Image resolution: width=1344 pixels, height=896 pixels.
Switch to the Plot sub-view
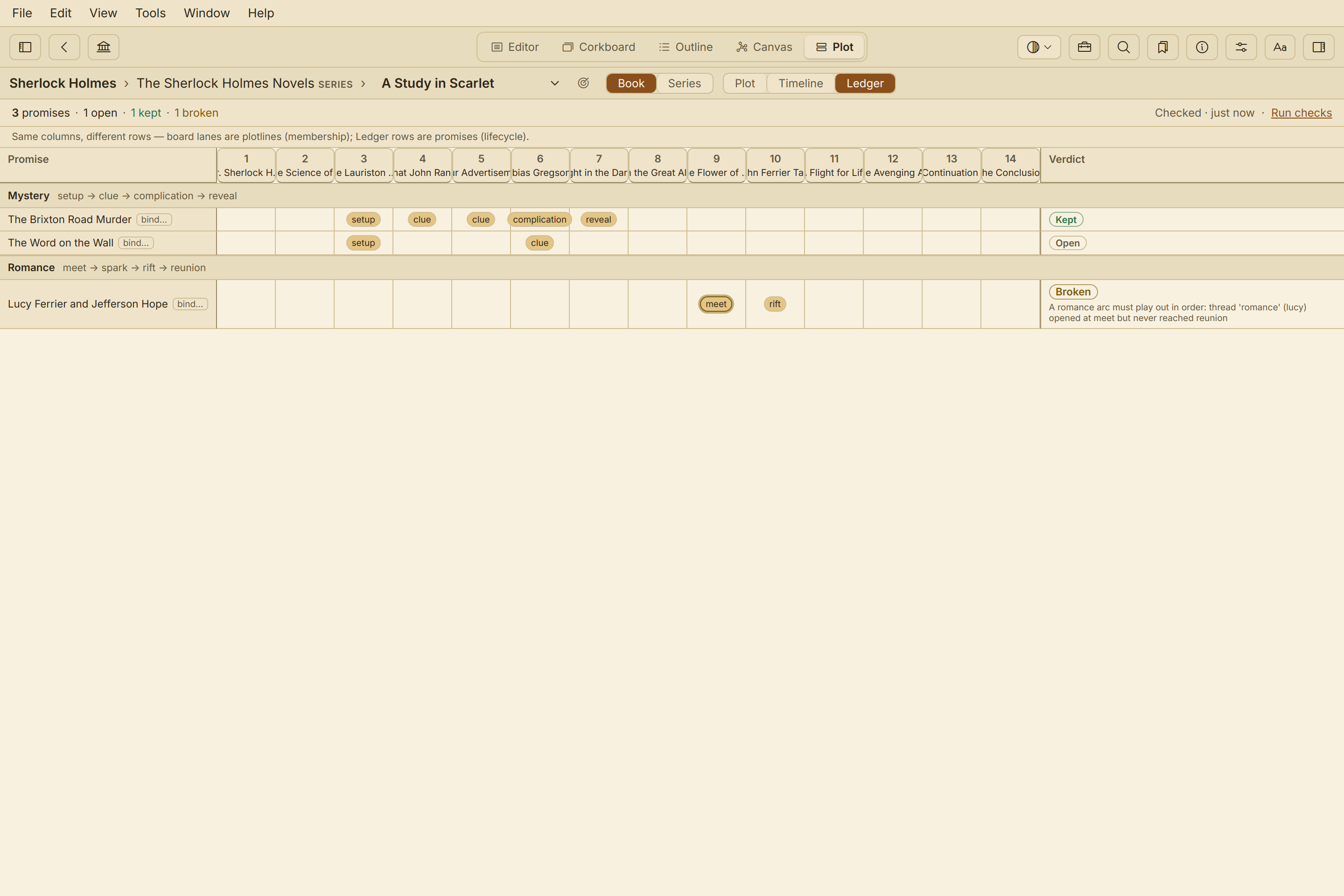745,84
